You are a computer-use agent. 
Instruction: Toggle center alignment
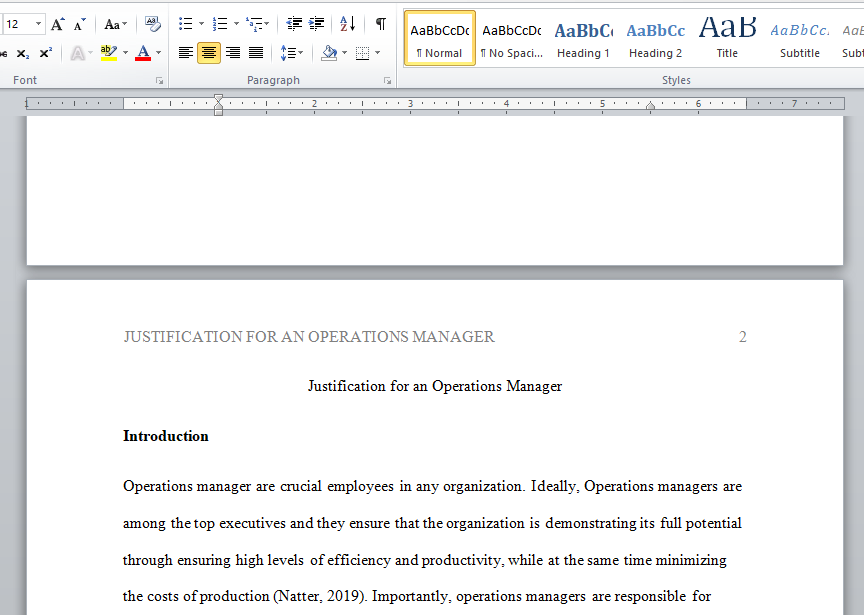[x=209, y=53]
